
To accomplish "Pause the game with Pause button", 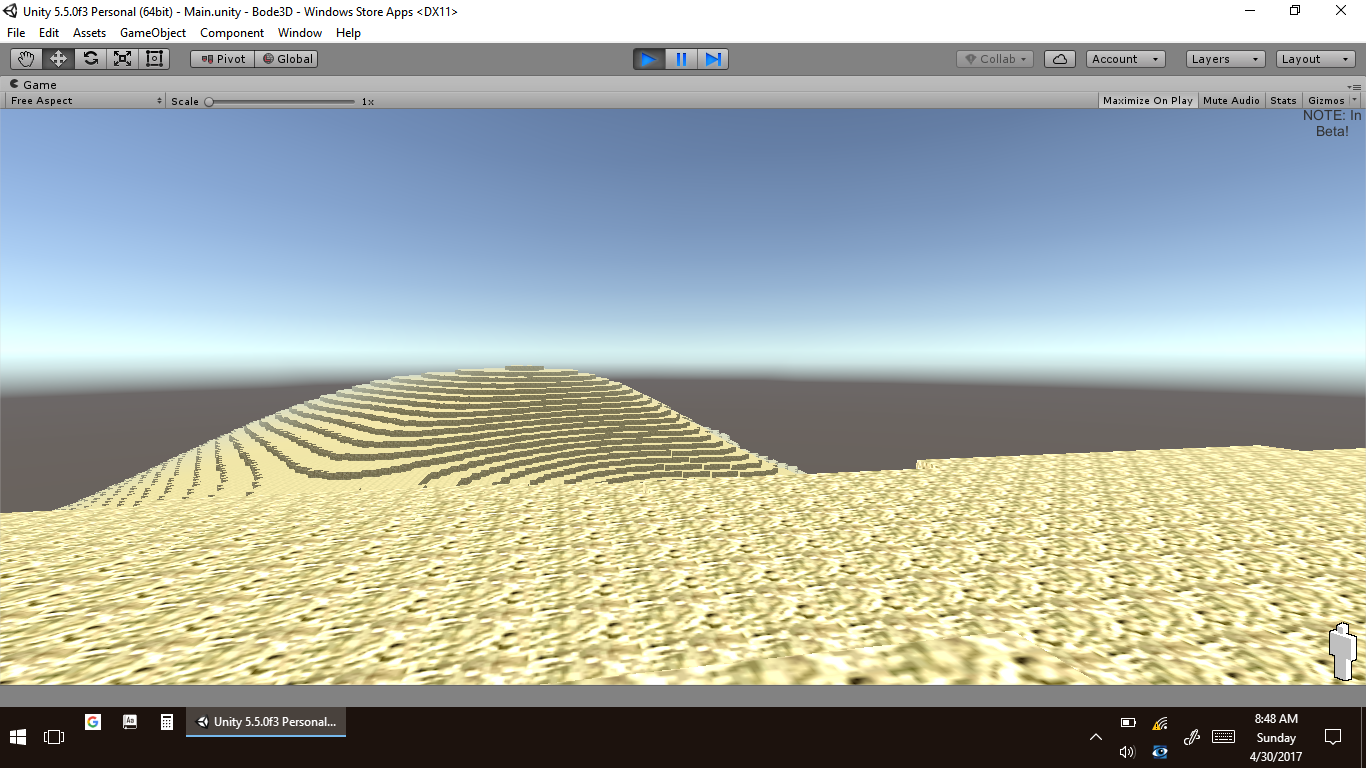I will 681,59.
